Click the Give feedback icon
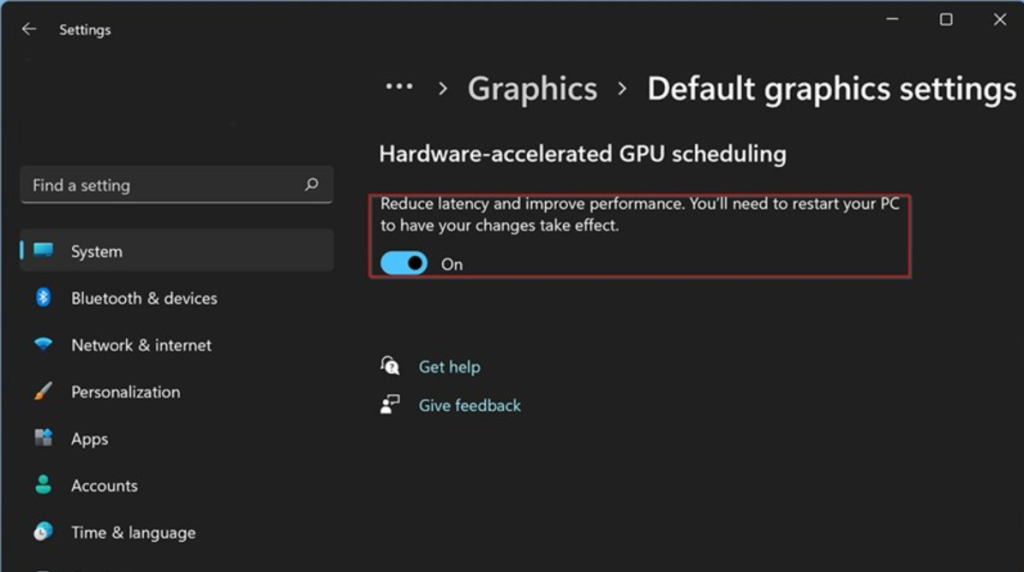 390,404
